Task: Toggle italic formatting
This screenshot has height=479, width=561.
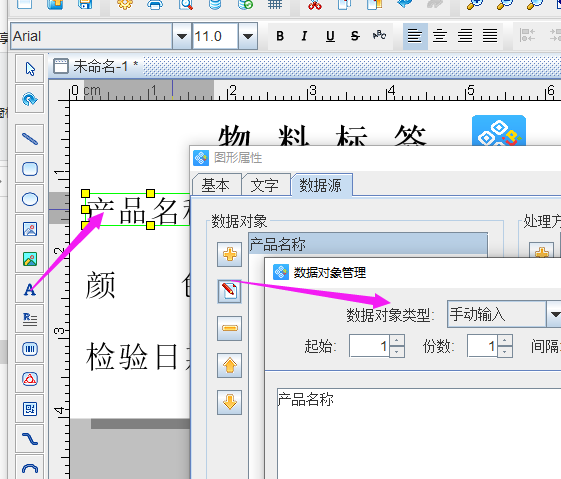Action: tap(304, 36)
